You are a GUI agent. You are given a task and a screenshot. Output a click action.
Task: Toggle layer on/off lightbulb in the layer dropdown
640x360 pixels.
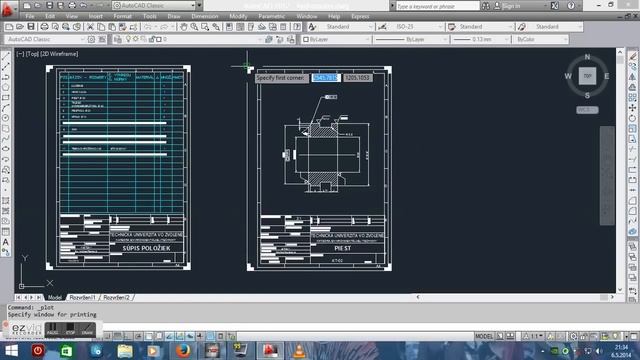point(128,39)
